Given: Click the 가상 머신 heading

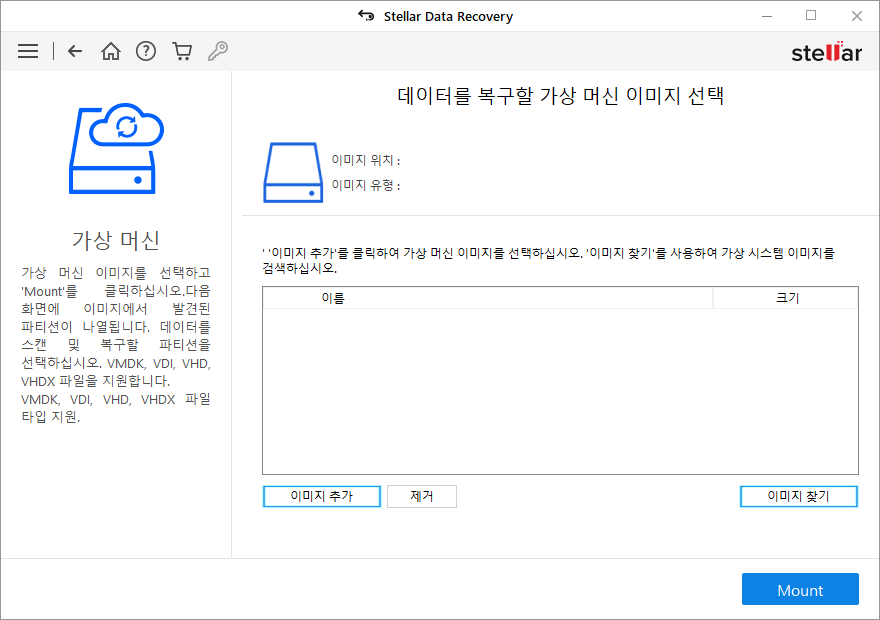Looking at the screenshot, I should coord(116,240).
